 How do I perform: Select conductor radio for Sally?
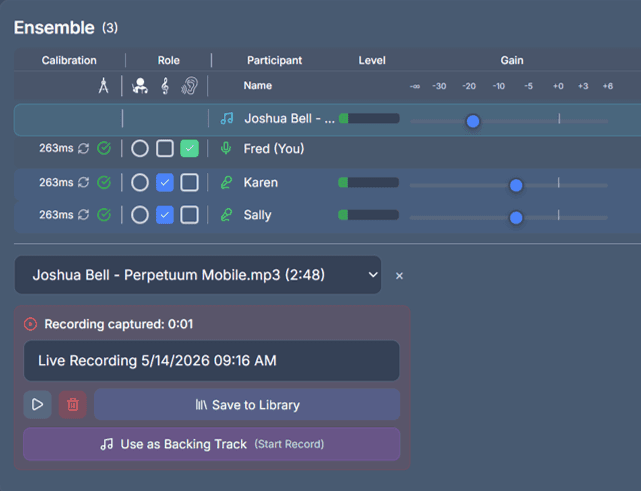pos(140,215)
